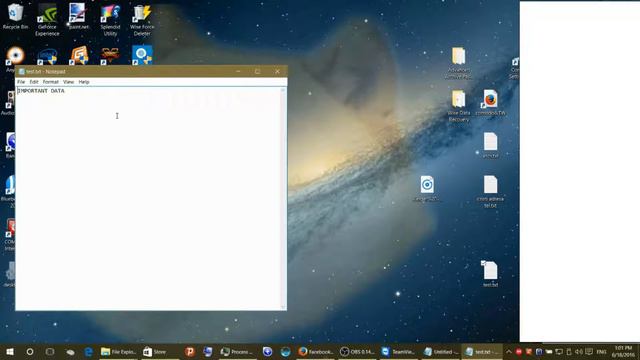This screenshot has width=640, height=360.
Task: Select the text file below Firefox shortcut
Action: pos(490,145)
